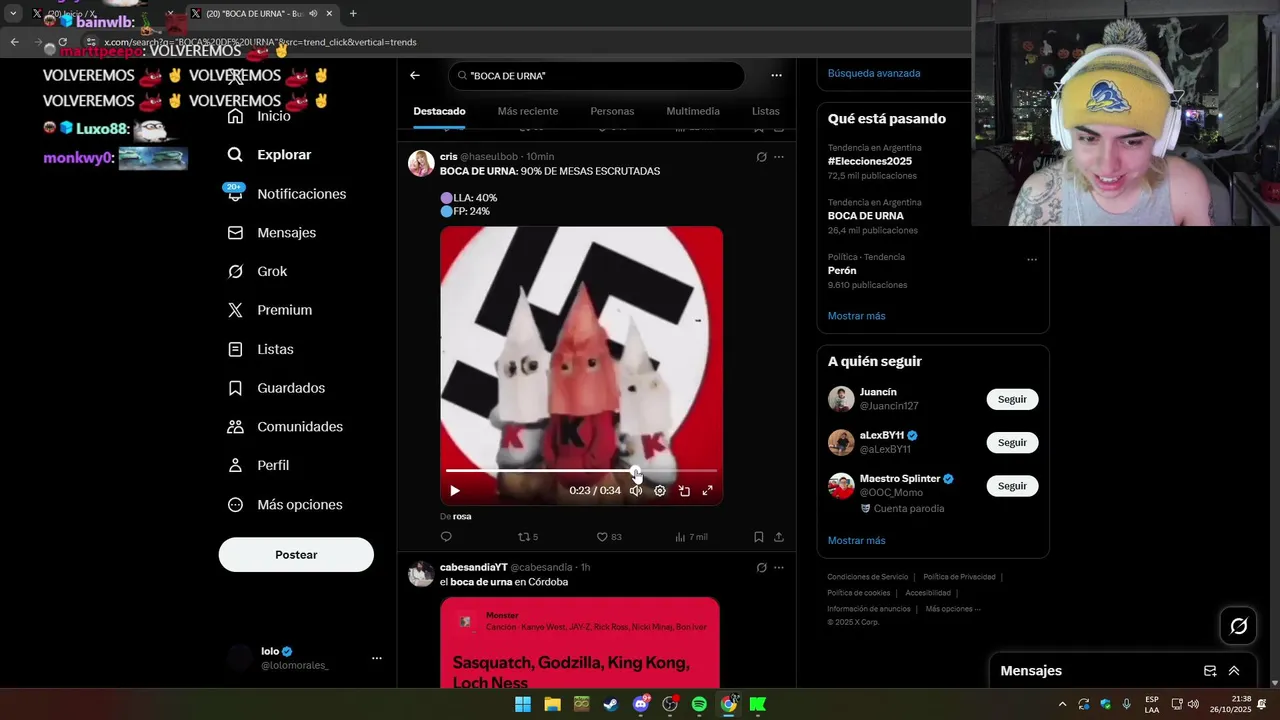Image resolution: width=1280 pixels, height=720 pixels.
Task: Reply to the cris post
Action: [x=446, y=537]
